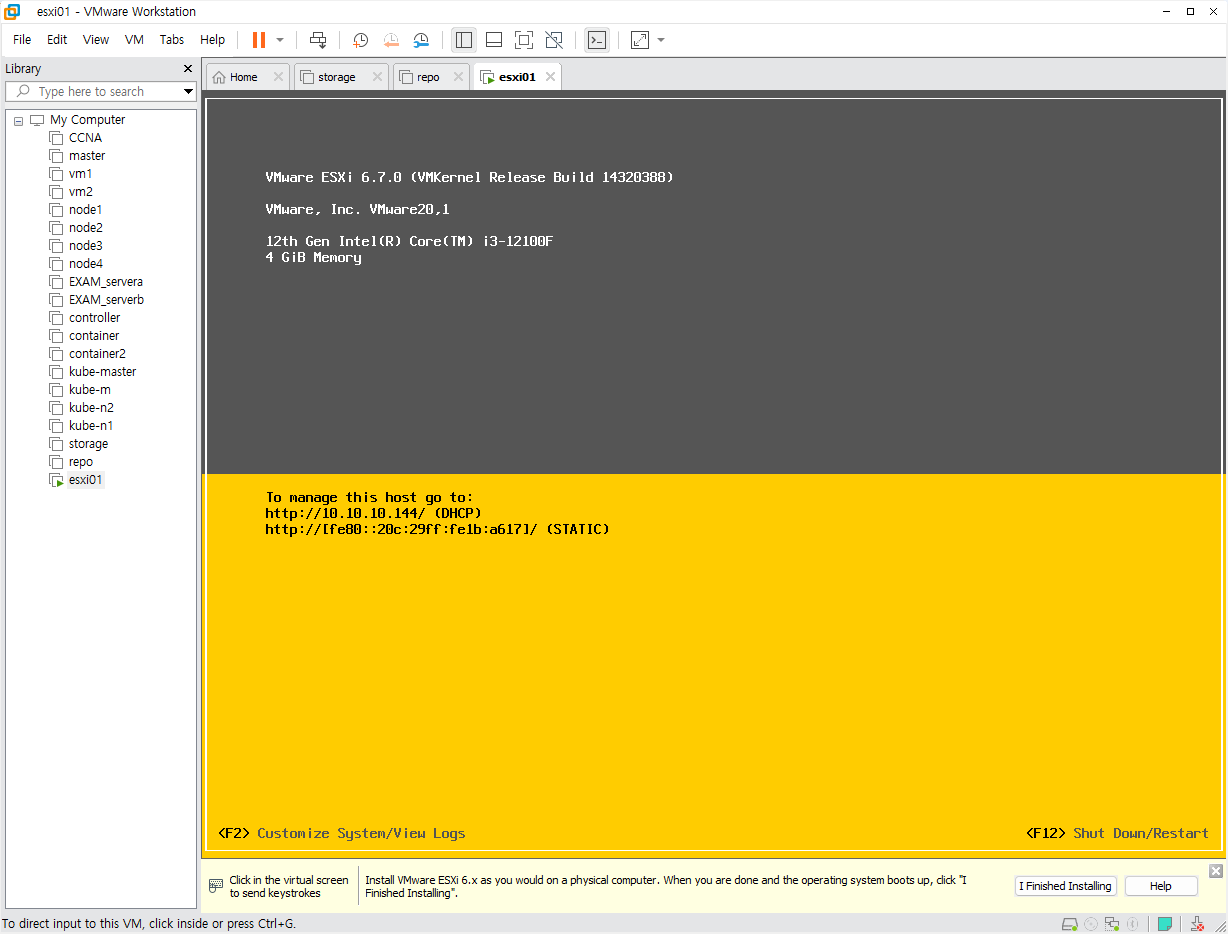Click the F2 Customize System/View Logs text
The height and width of the screenshot is (934, 1228).
tap(341, 833)
